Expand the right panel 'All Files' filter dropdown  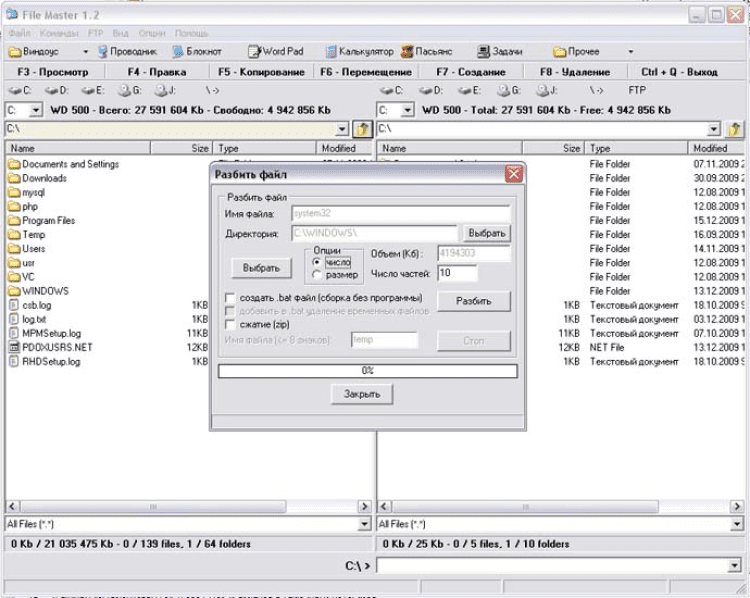click(735, 524)
